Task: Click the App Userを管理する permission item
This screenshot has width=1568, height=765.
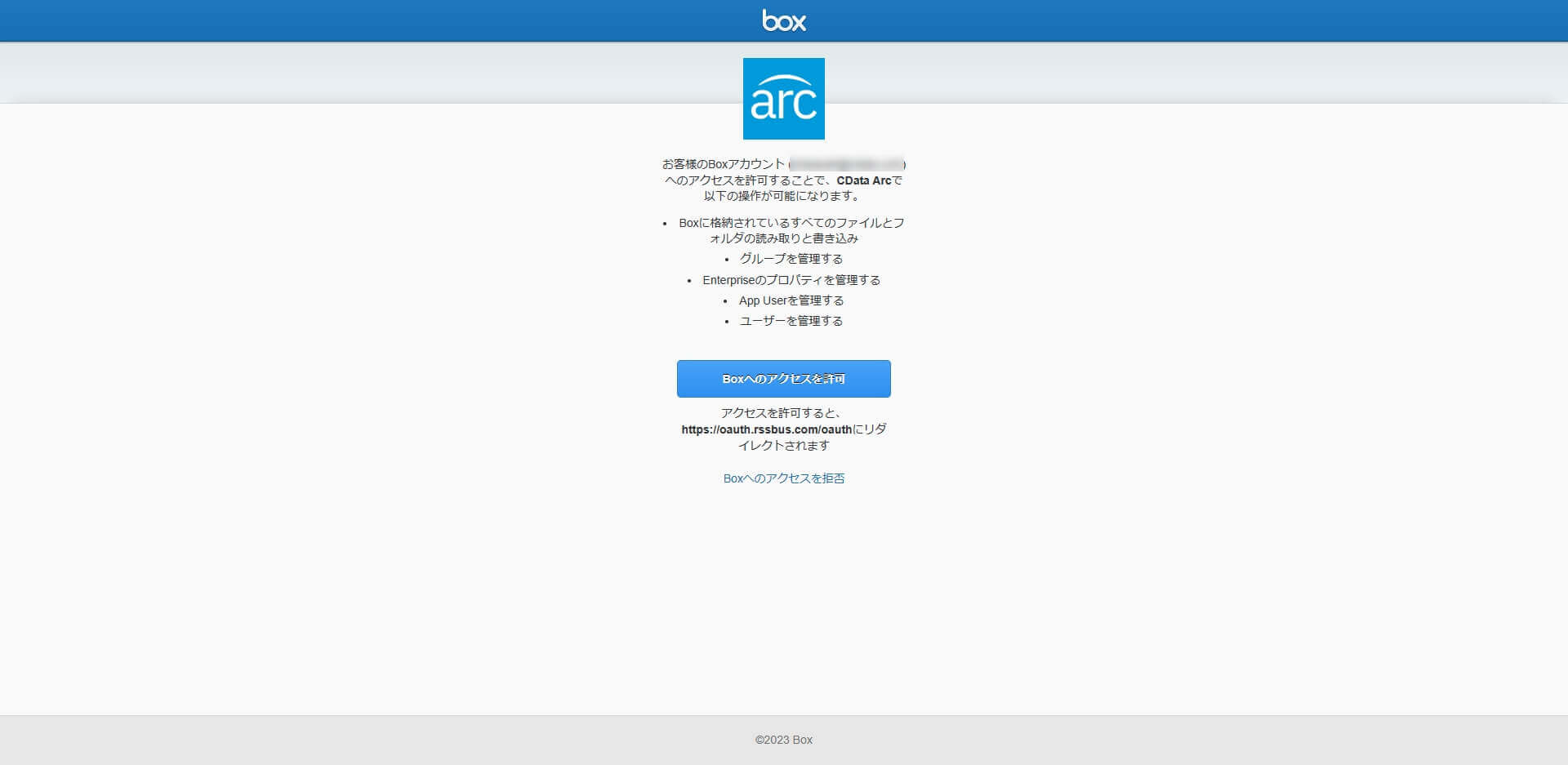Action: click(x=791, y=300)
